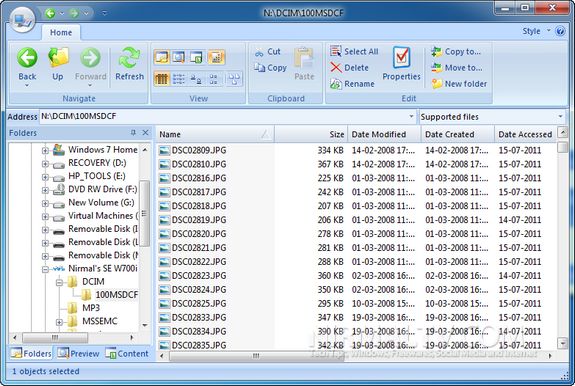The width and height of the screenshot is (575, 386).
Task: Sort by Date Modified column header
Action: click(x=384, y=134)
